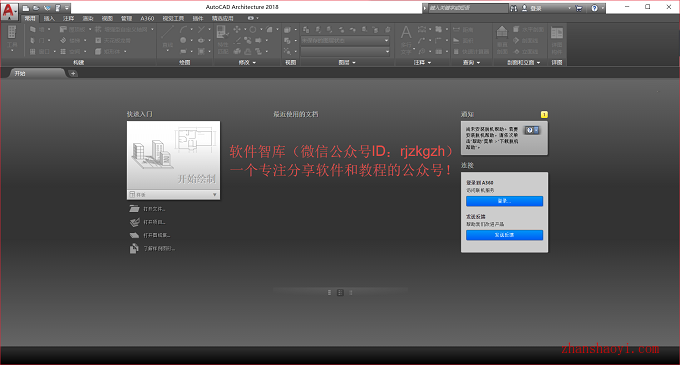Click the 水平剖面 (Horizontal Section) tool
680x365 pixels.
tap(528, 29)
